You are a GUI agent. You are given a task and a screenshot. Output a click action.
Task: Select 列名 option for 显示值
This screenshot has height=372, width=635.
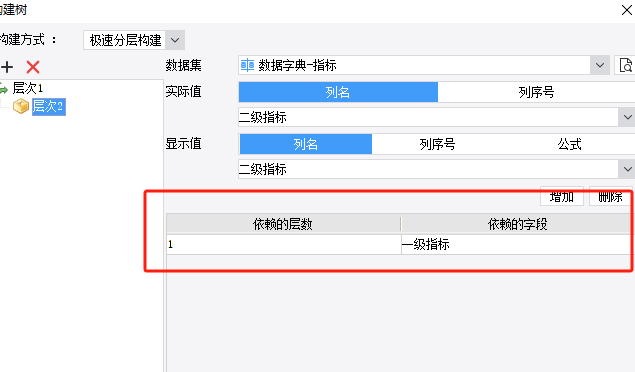(306, 144)
